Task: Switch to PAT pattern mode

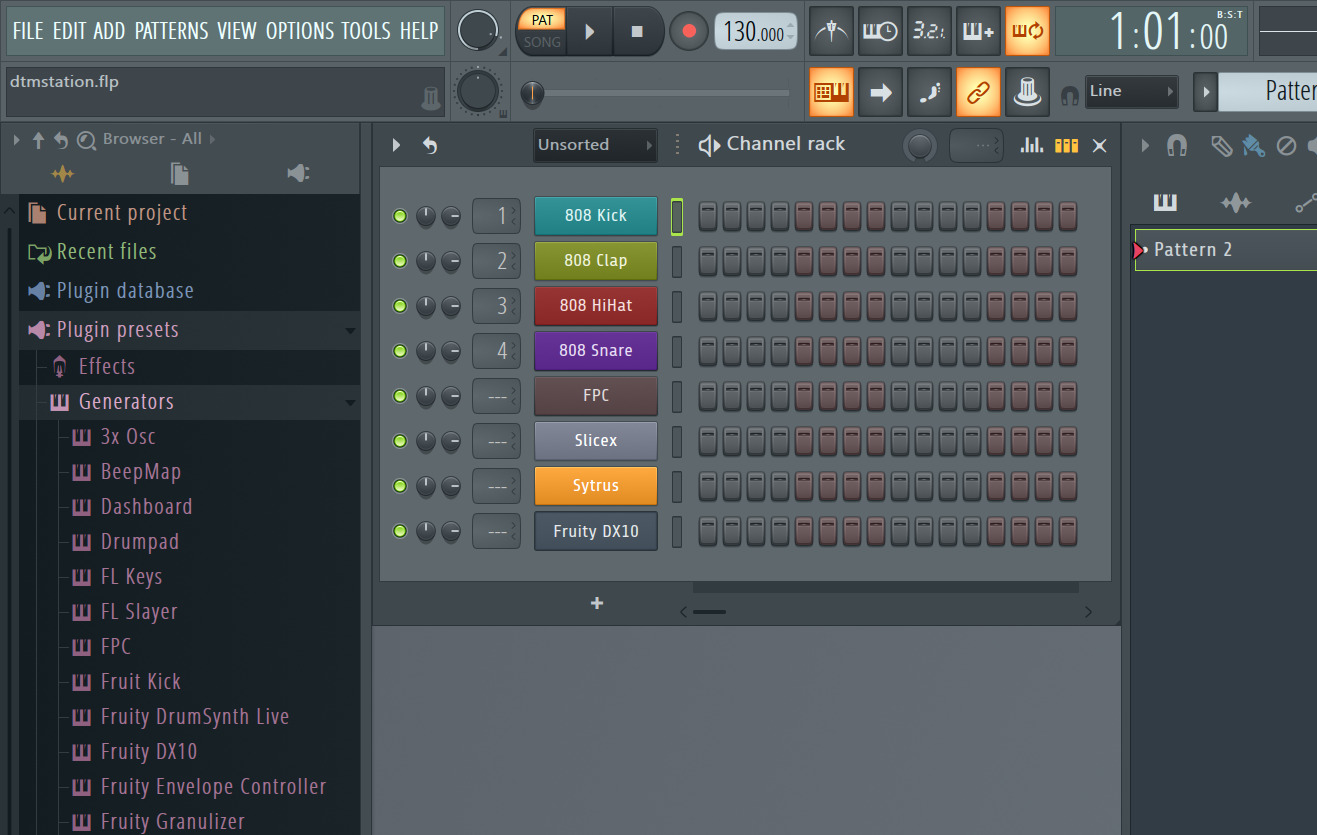Action: point(542,19)
